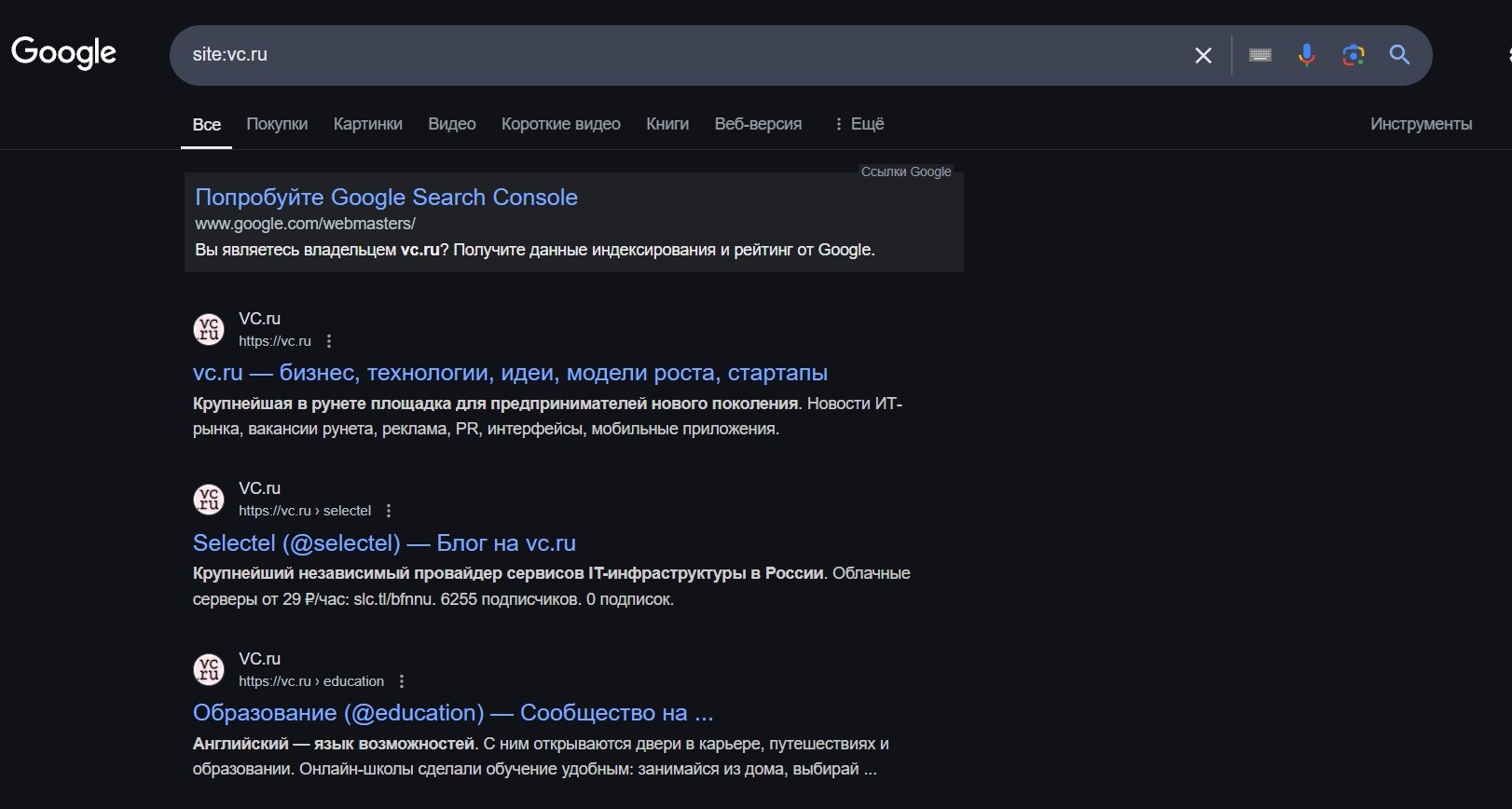This screenshot has width=1512, height=809.
Task: Expand the Ещё more filters menu
Action: [x=859, y=124]
